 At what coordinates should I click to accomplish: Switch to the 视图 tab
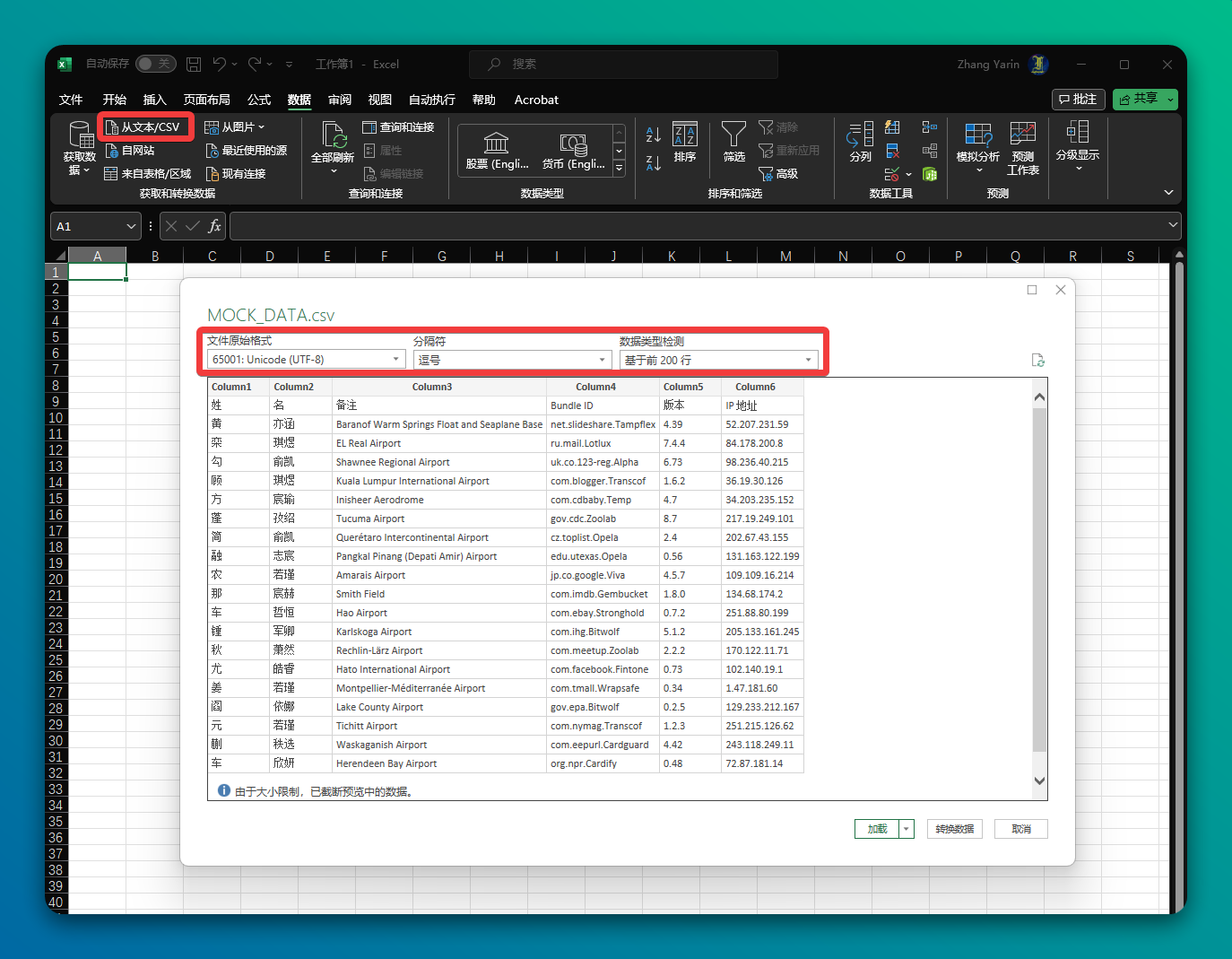click(380, 100)
